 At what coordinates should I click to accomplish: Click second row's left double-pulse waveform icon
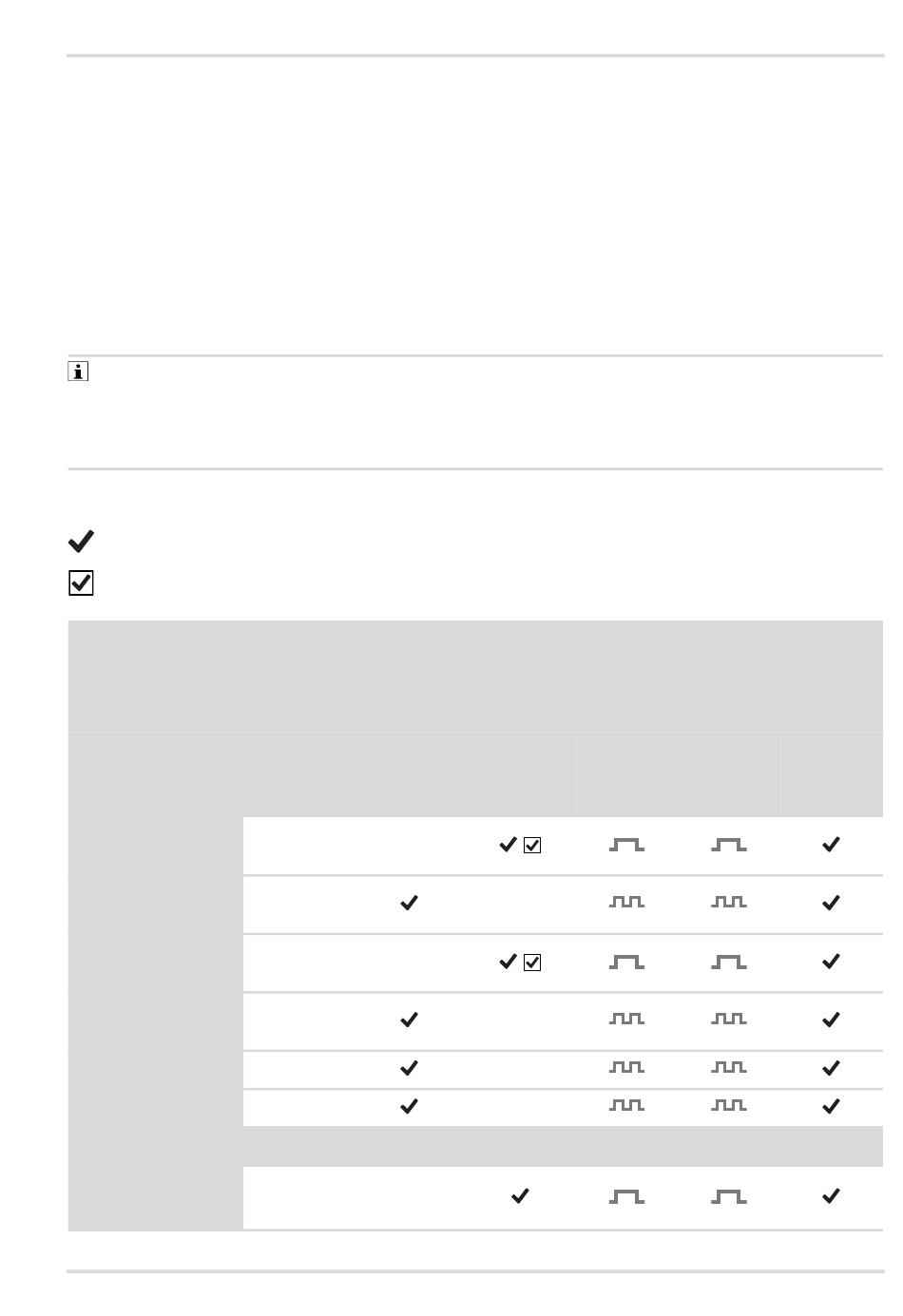pyautogui.click(x=626, y=903)
